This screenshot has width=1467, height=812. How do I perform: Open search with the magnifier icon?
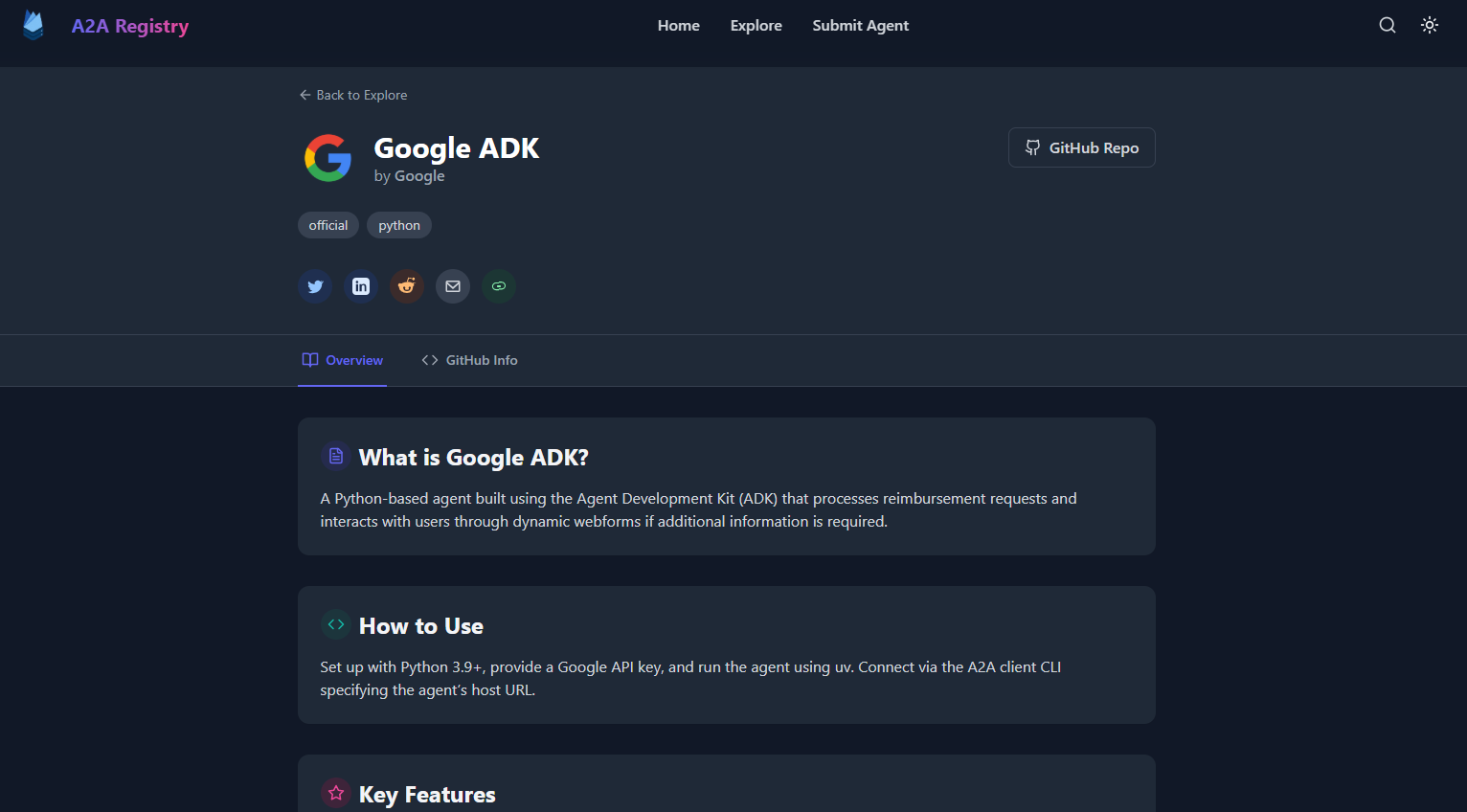point(1388,26)
